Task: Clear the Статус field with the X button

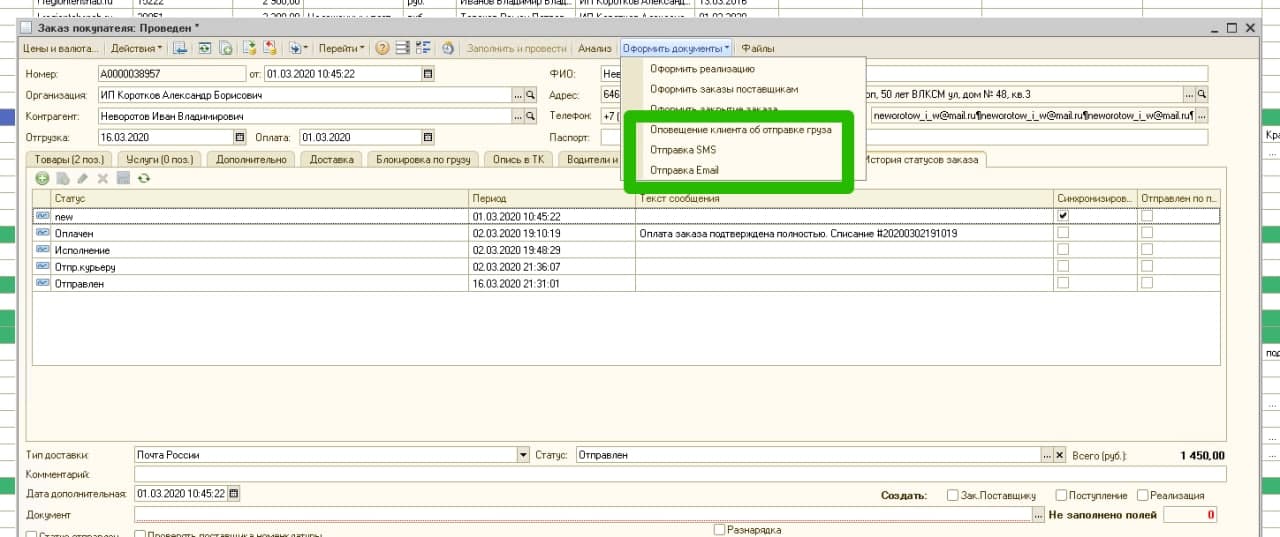Action: [1060, 455]
